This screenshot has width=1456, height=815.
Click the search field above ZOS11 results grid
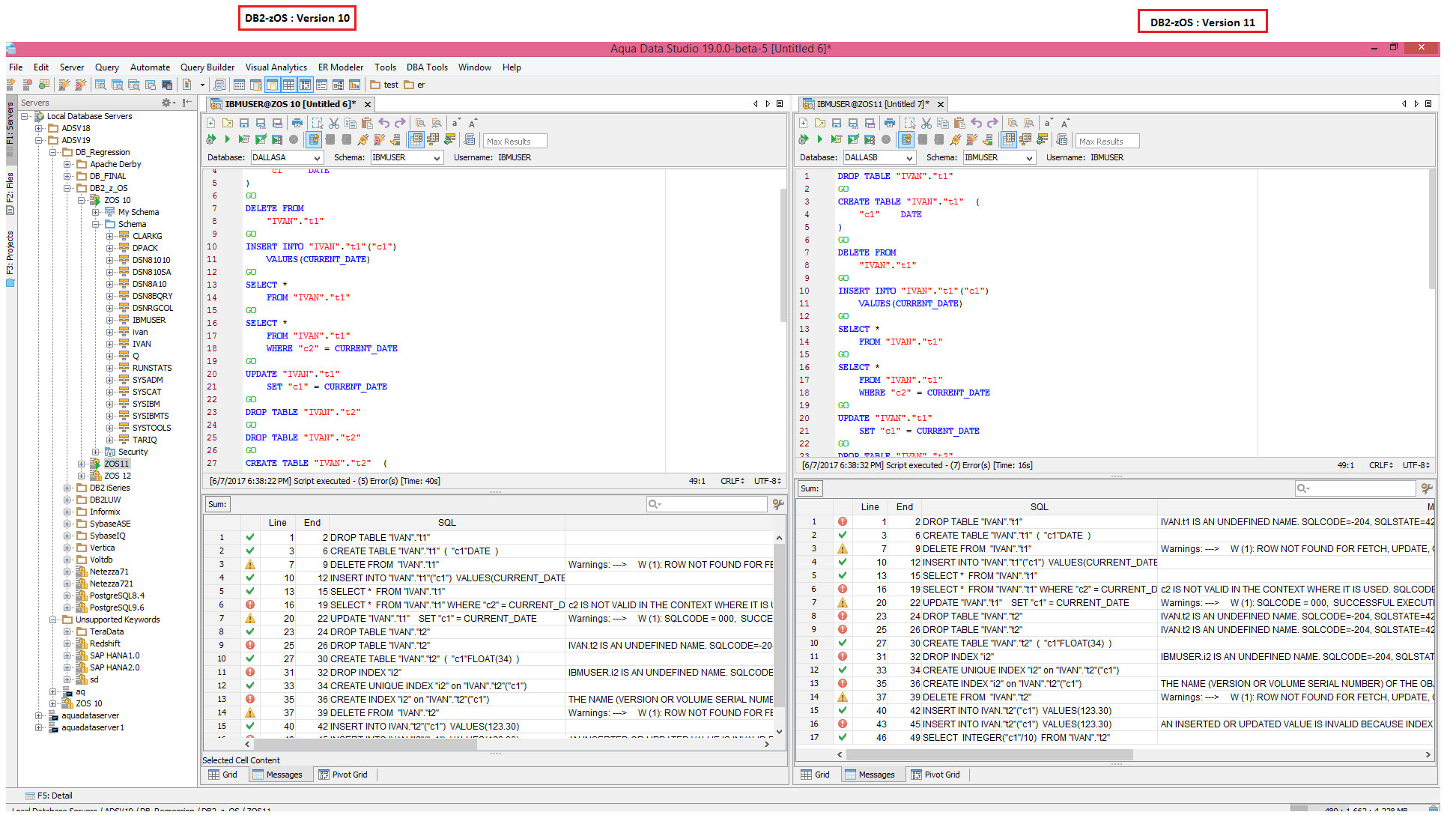tap(1355, 488)
